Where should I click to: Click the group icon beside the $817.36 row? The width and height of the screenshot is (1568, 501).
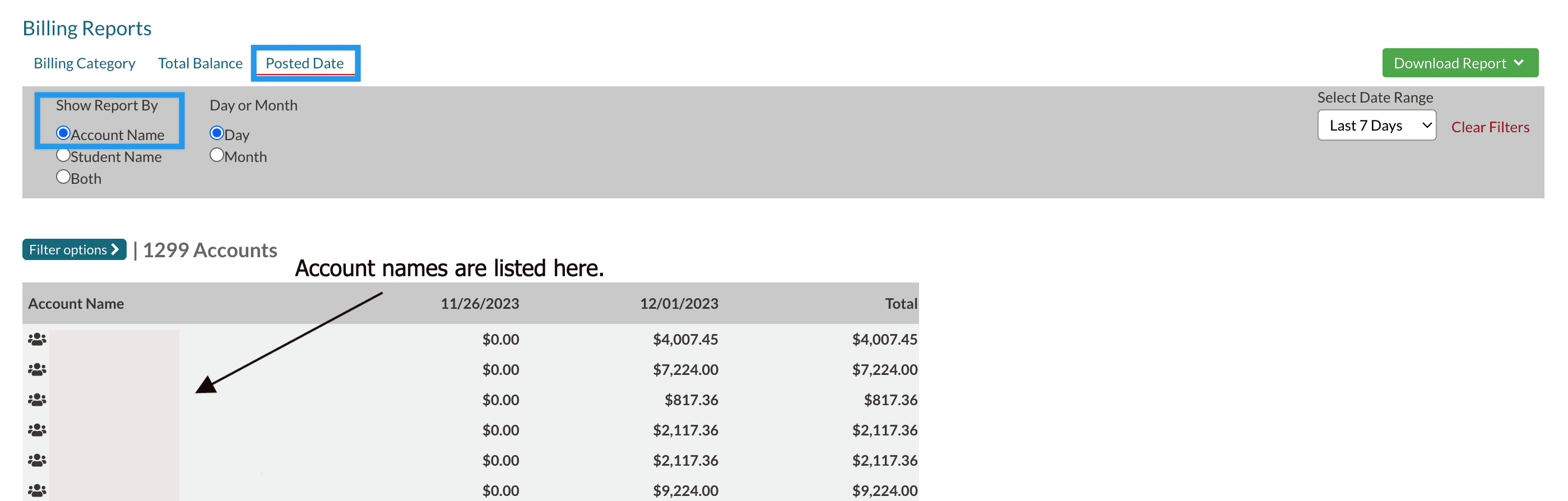coord(37,400)
